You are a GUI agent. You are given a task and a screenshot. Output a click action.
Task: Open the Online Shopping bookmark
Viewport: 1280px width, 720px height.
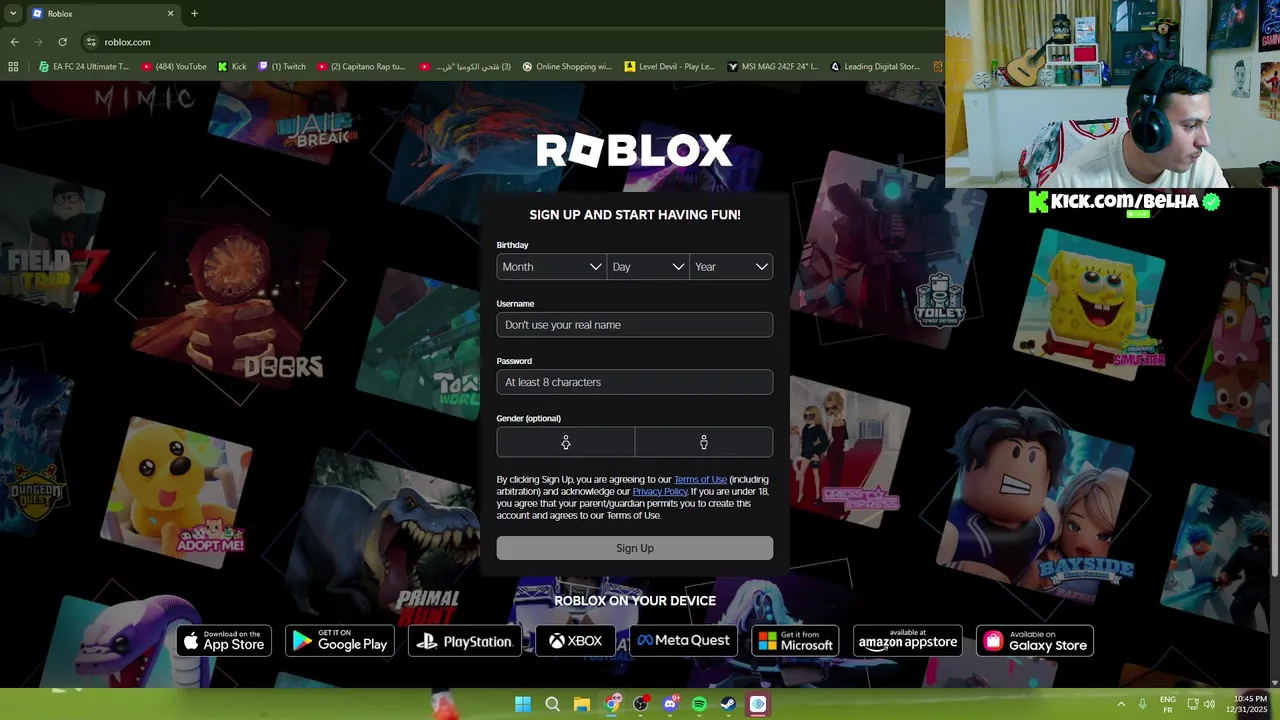pos(566,67)
